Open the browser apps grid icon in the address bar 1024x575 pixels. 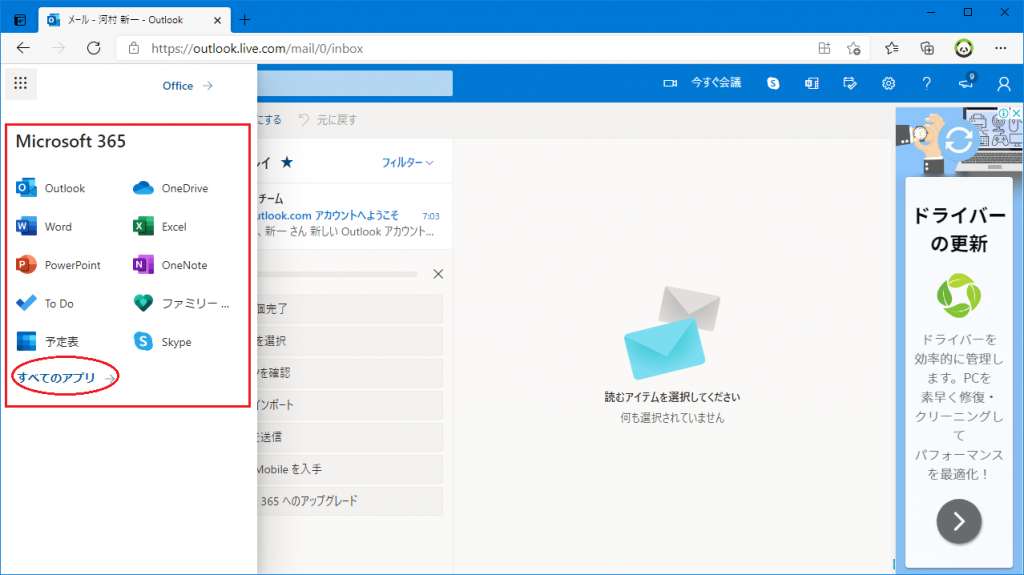824,48
